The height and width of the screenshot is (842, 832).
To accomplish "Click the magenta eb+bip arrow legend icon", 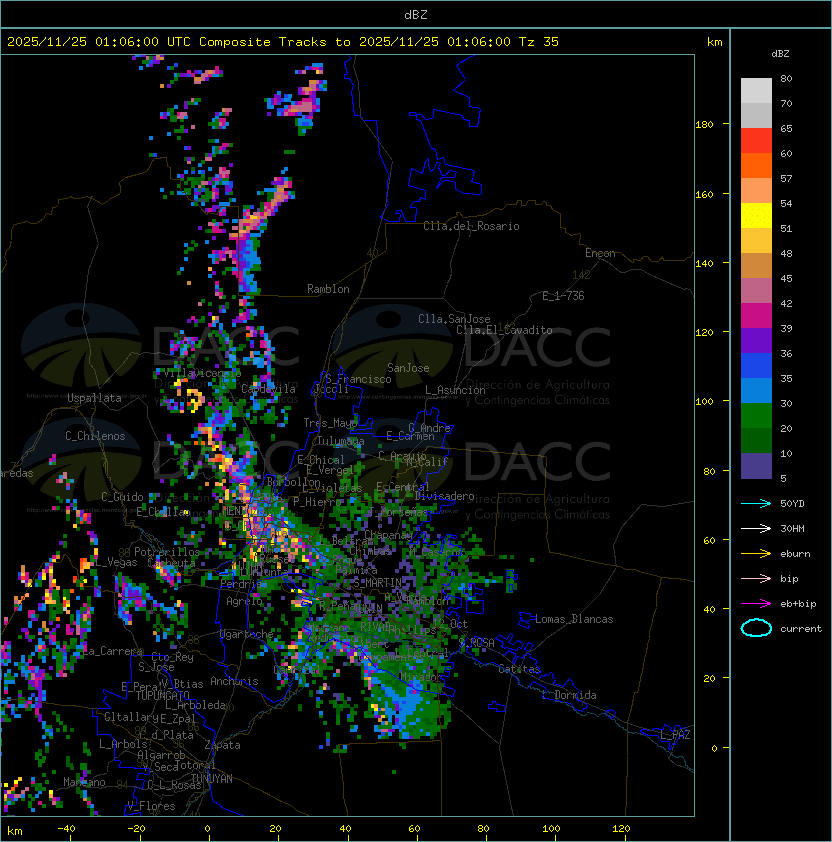I will [756, 604].
